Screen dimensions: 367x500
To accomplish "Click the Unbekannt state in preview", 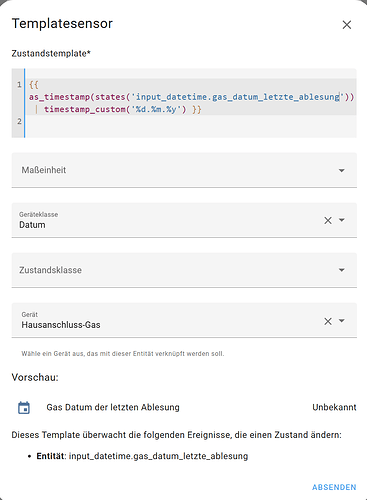I will (334, 407).
